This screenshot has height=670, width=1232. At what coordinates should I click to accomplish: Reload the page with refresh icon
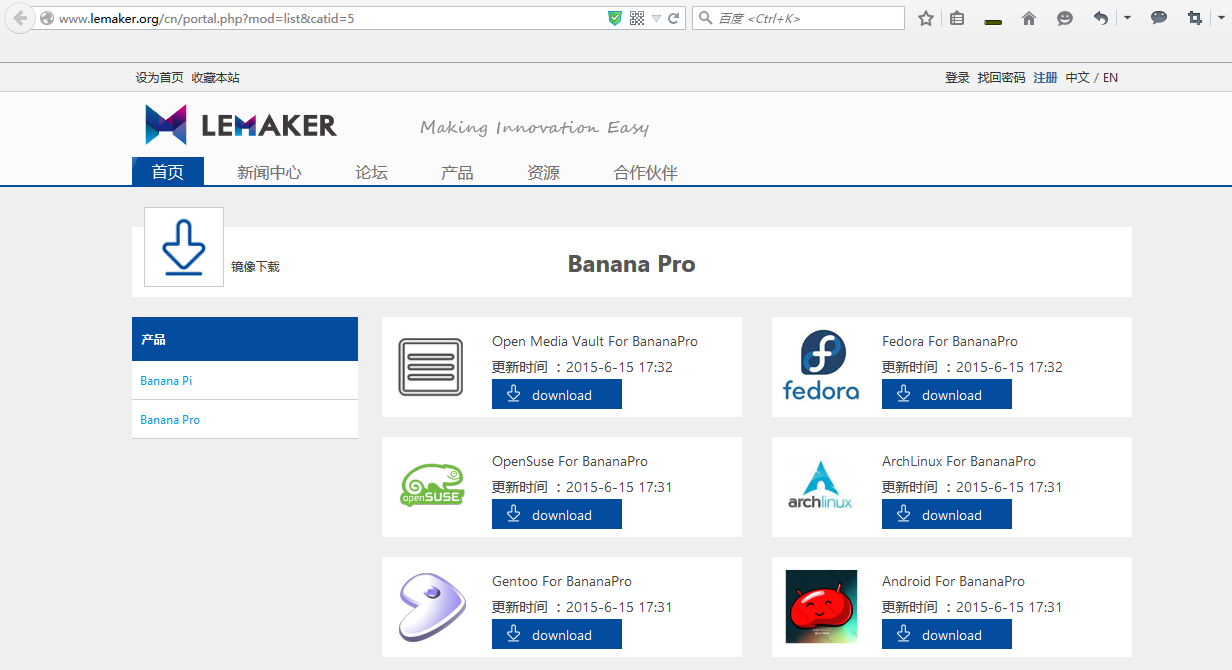(x=674, y=18)
